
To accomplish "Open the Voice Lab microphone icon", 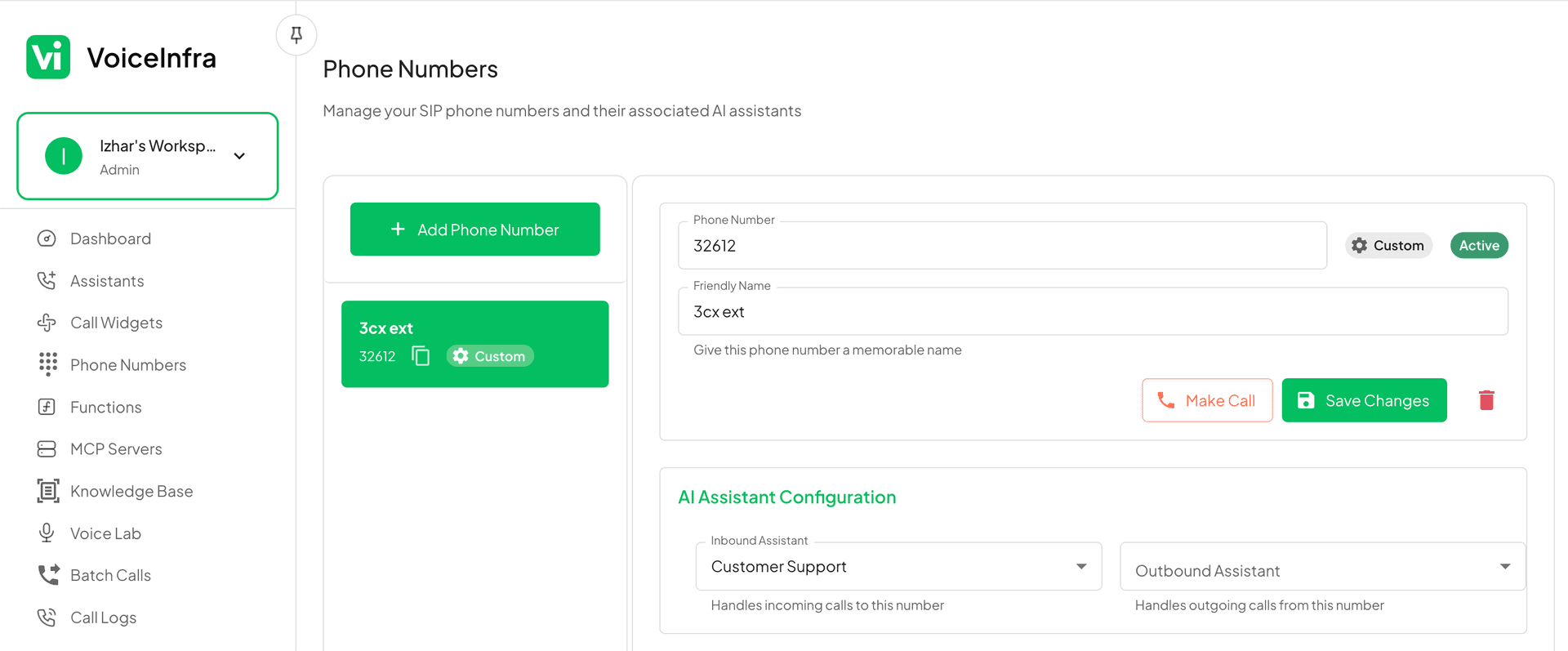I will (x=48, y=533).
